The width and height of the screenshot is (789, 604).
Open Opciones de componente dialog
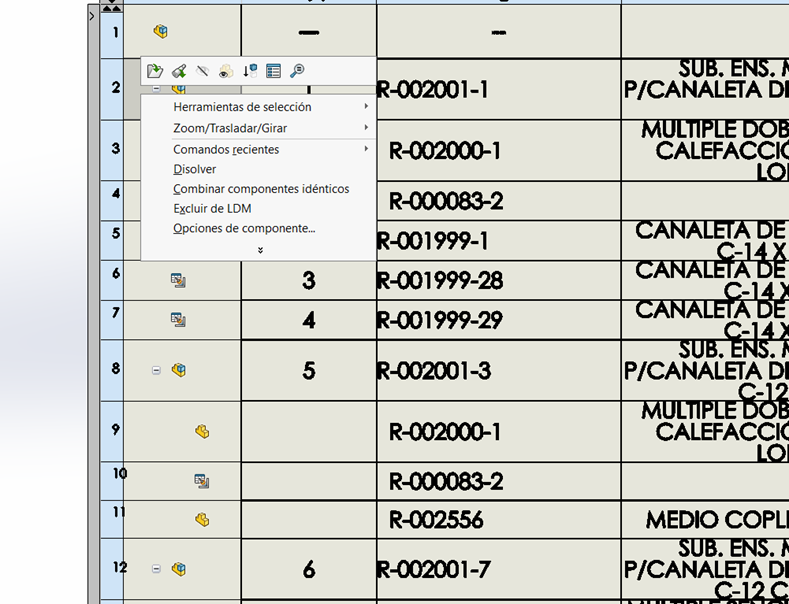point(244,228)
